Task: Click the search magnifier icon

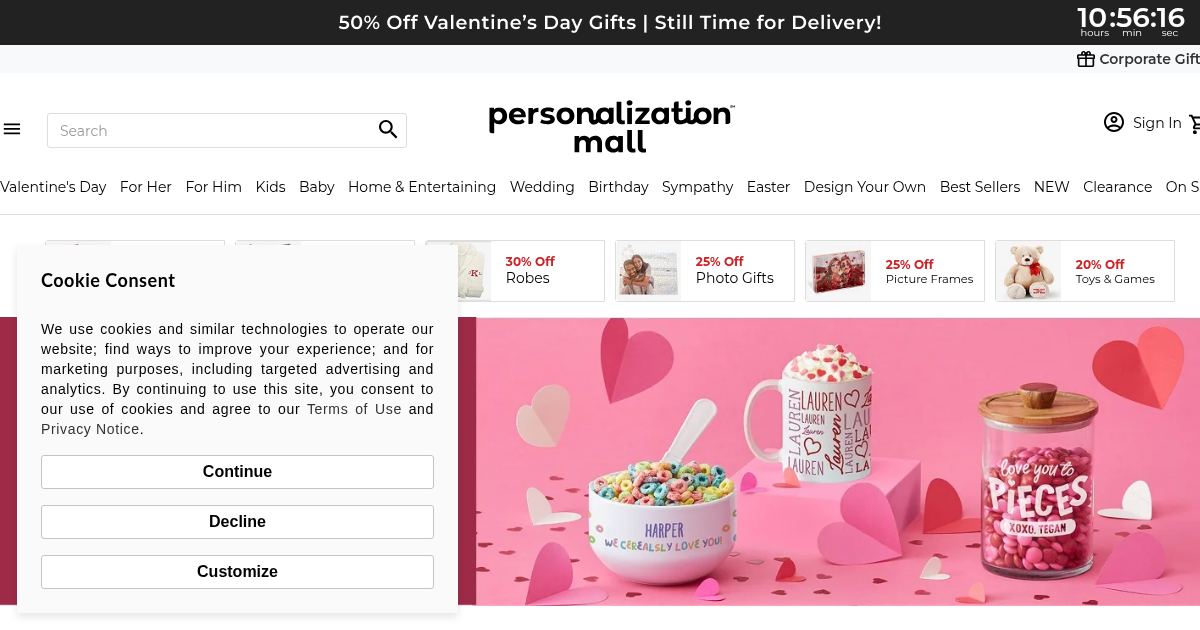Action: click(x=388, y=130)
